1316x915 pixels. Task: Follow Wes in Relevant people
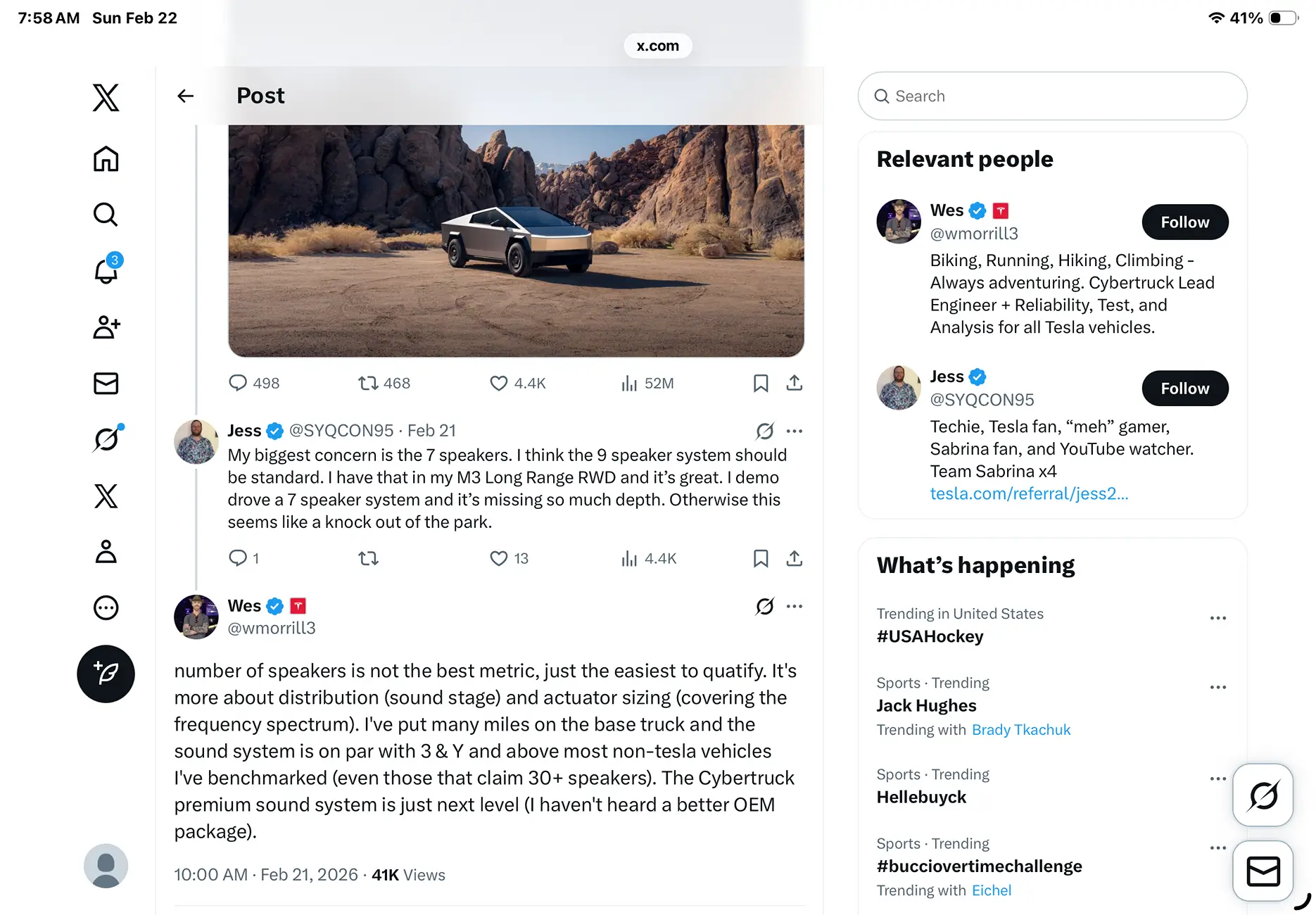1185,222
